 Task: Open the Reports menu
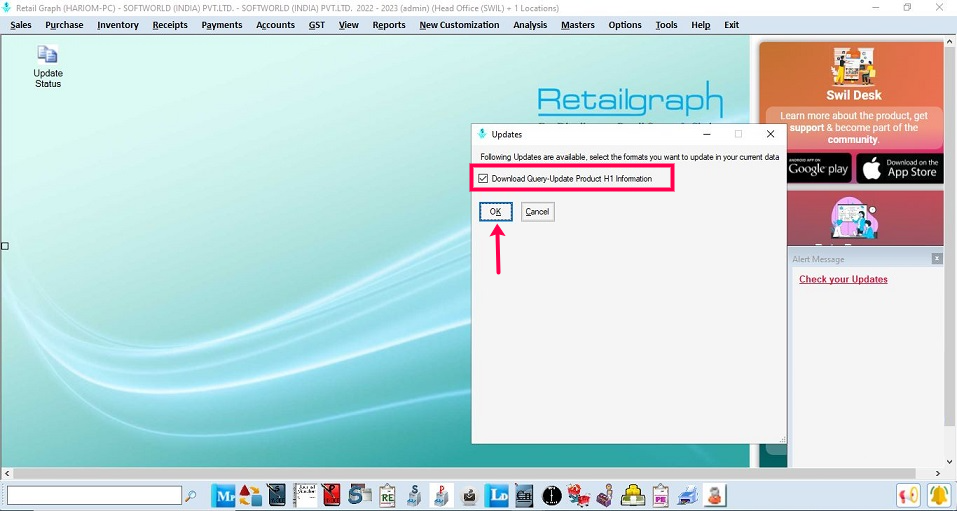[x=389, y=25]
